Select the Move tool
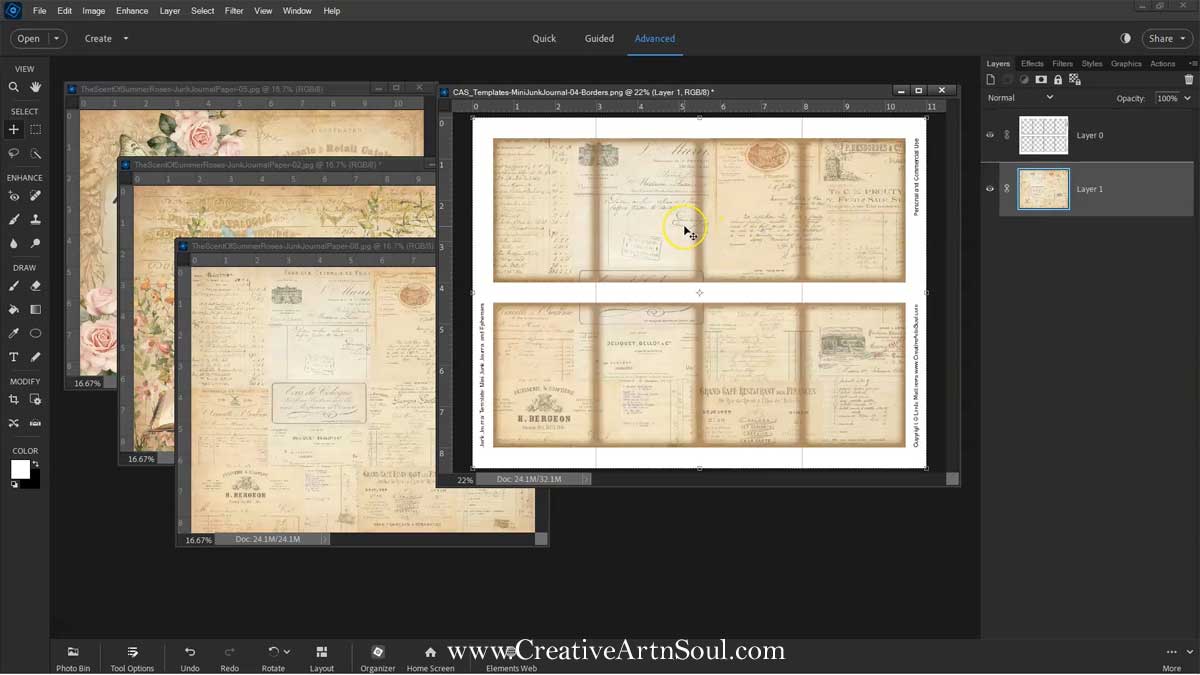This screenshot has width=1200, height=675. tap(14, 129)
